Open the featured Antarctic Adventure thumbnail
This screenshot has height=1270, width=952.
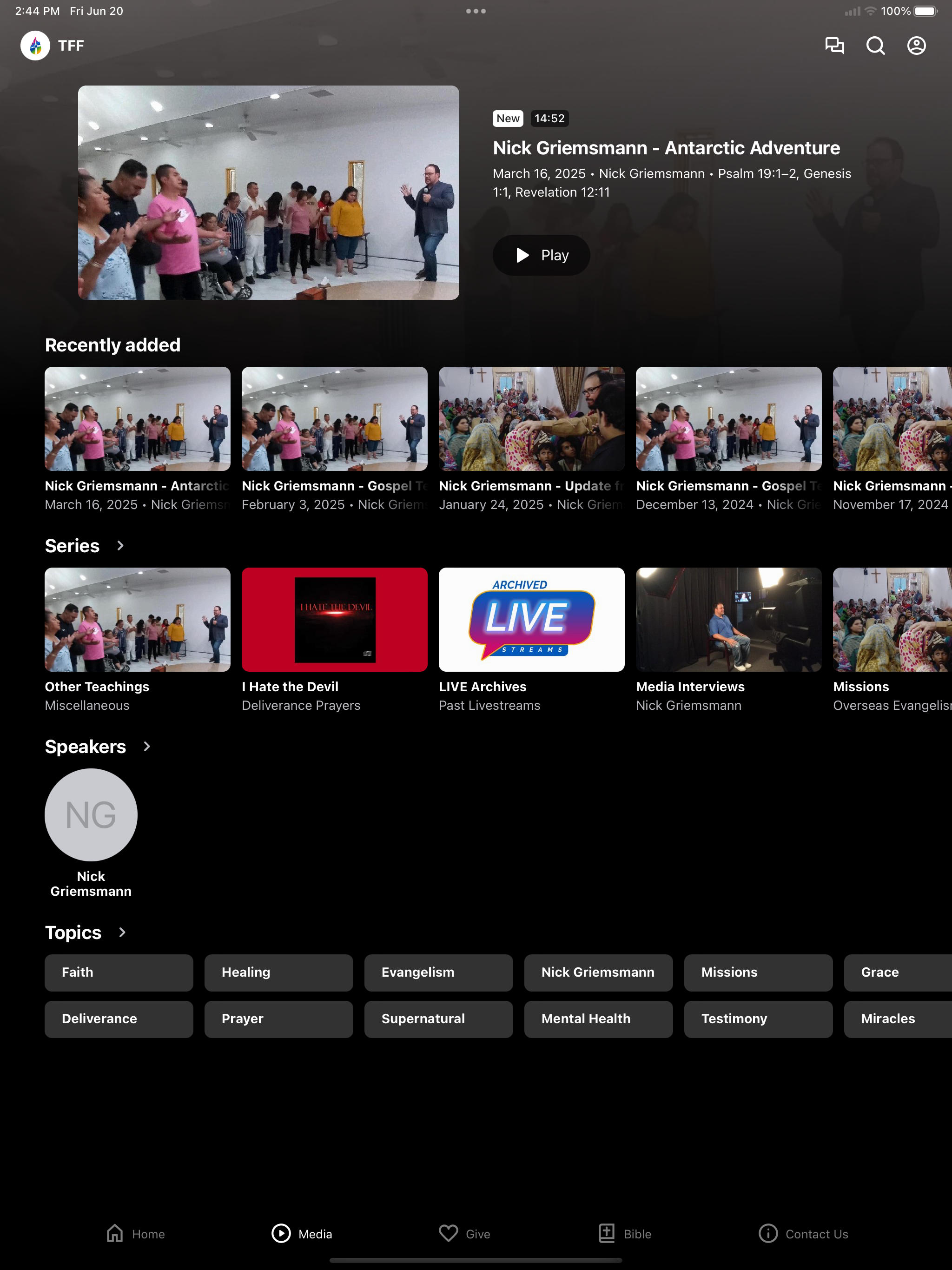[x=269, y=192]
